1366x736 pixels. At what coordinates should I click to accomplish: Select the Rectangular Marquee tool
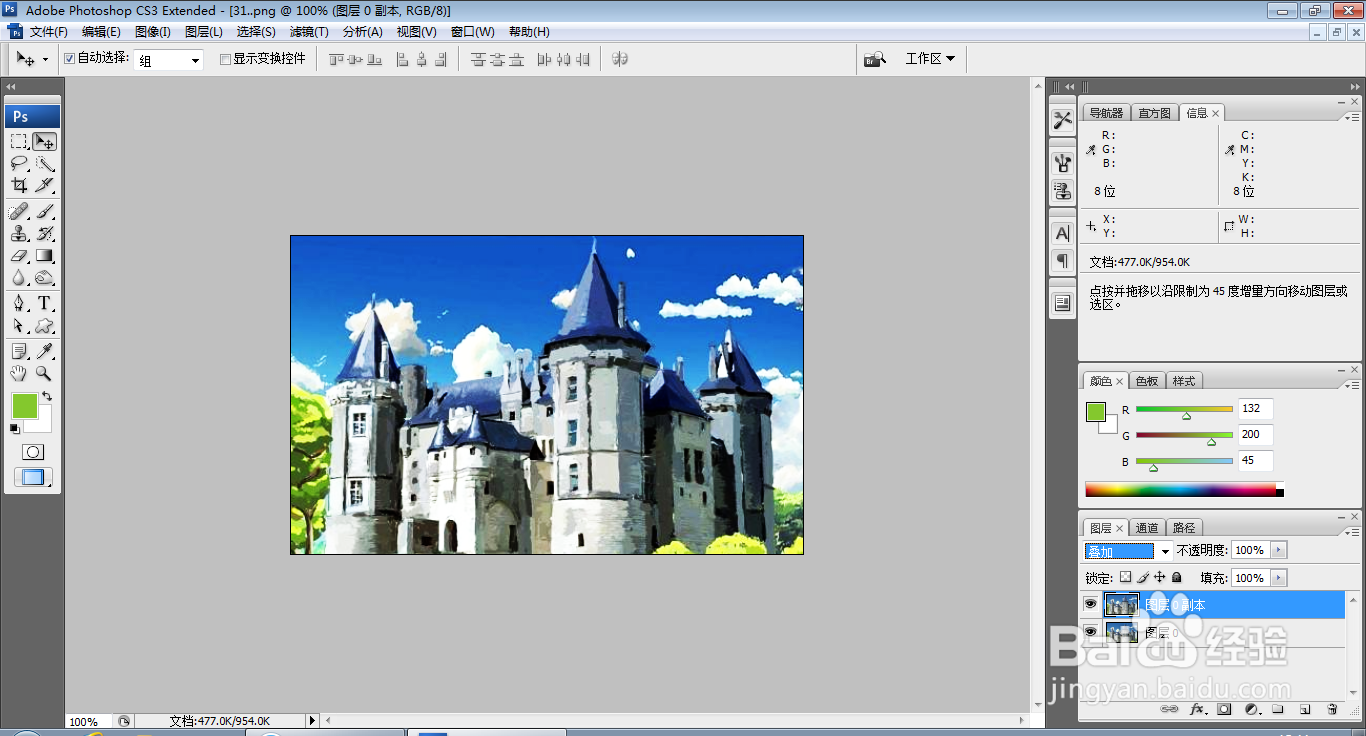[19, 142]
